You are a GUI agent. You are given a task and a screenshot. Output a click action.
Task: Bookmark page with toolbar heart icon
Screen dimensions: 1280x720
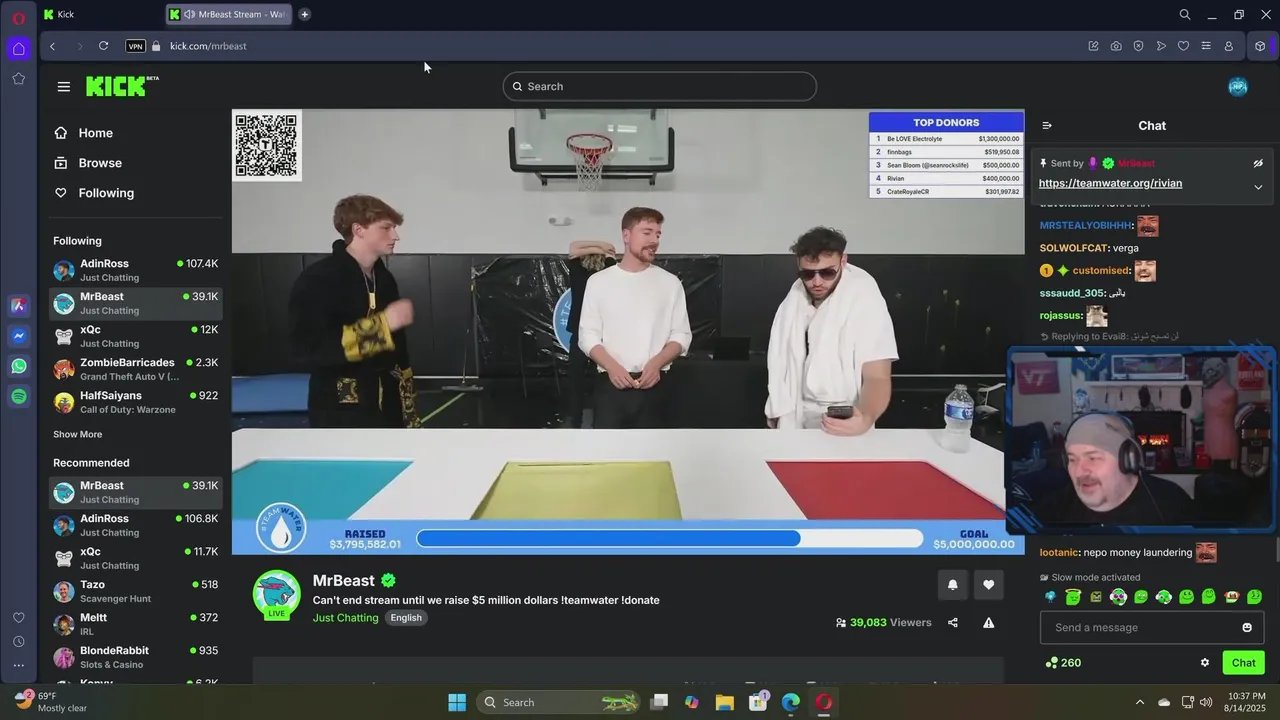click(x=1183, y=46)
